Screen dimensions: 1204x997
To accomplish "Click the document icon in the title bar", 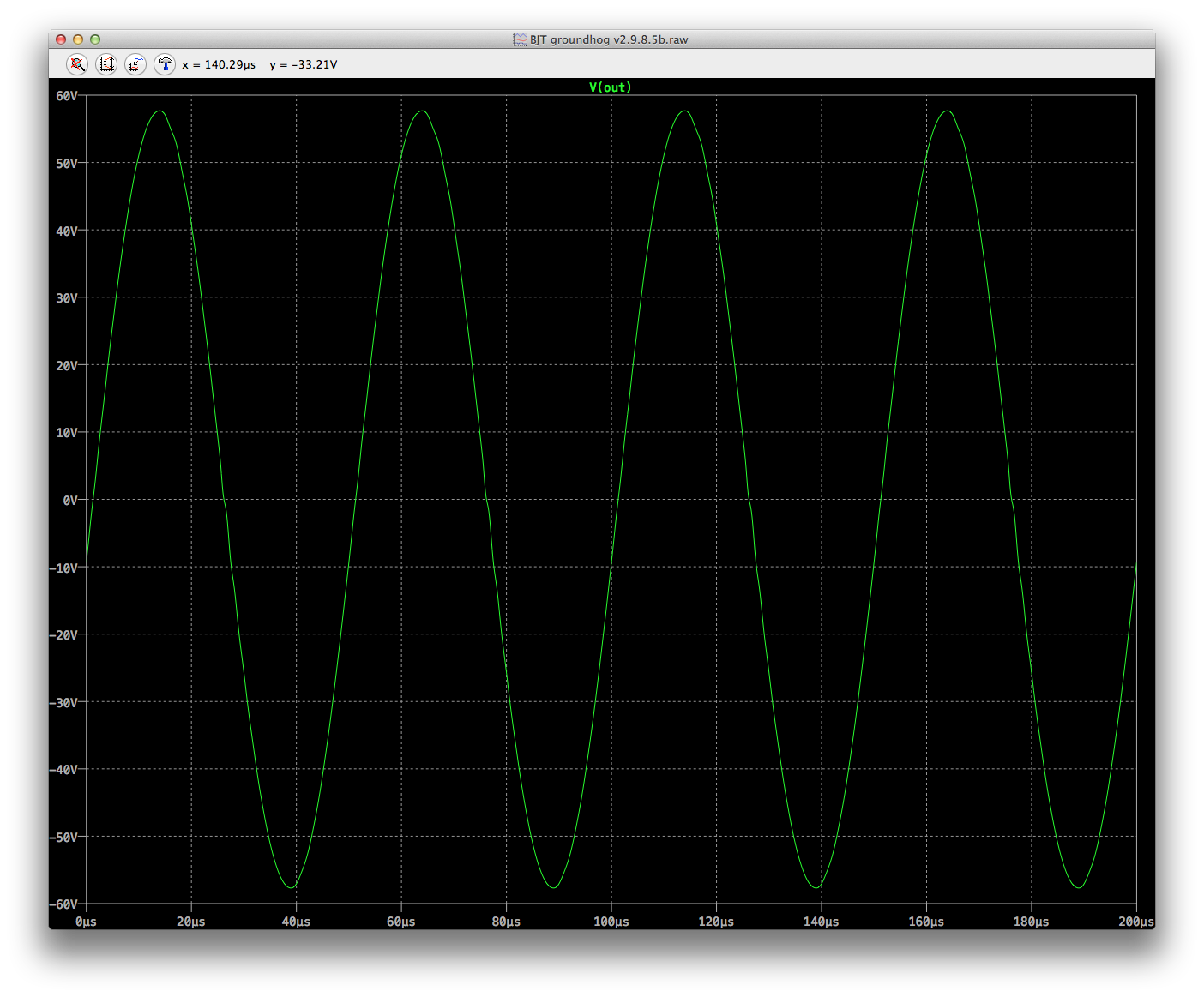I will coord(520,39).
